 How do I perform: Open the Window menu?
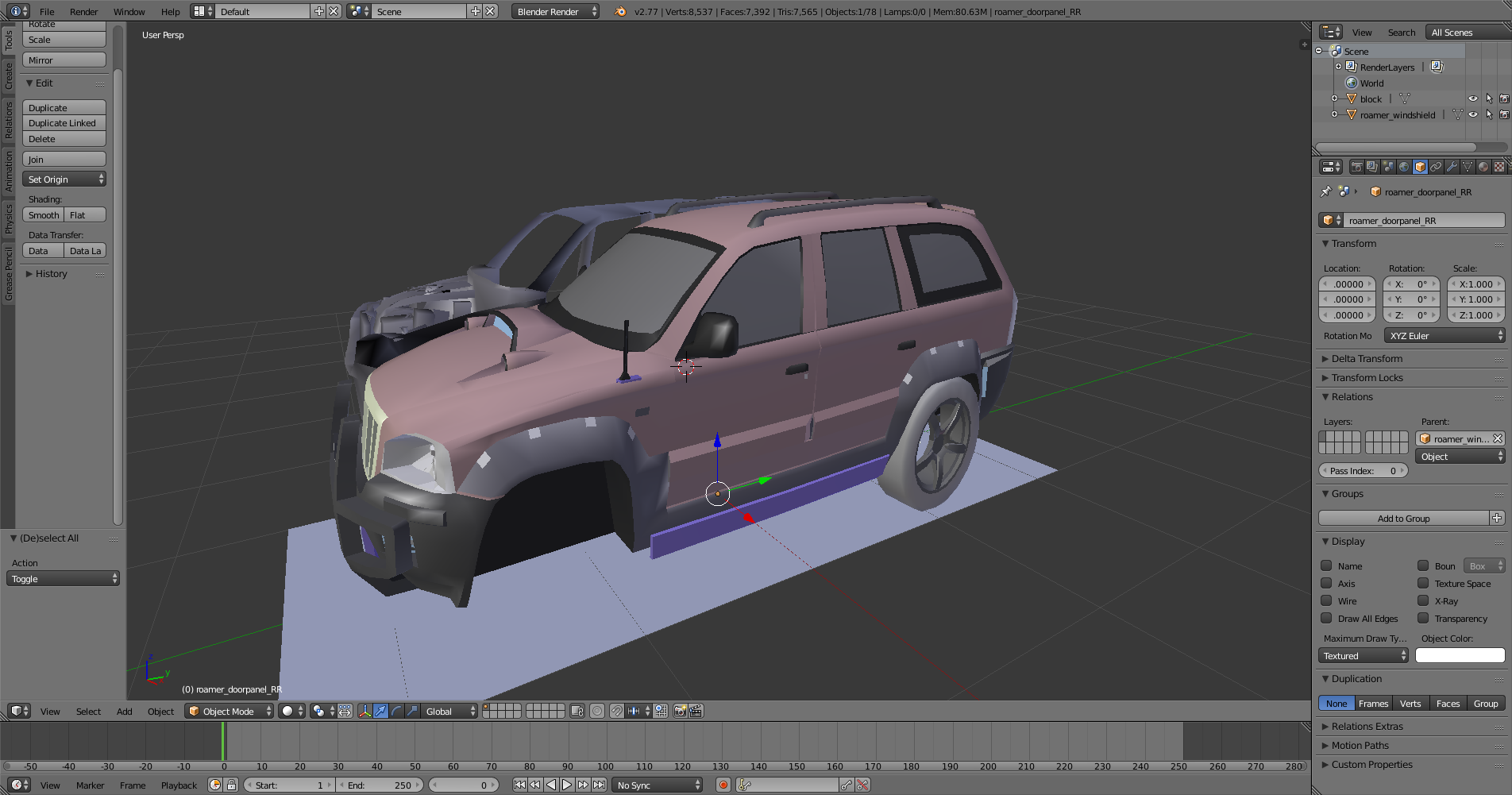click(129, 12)
